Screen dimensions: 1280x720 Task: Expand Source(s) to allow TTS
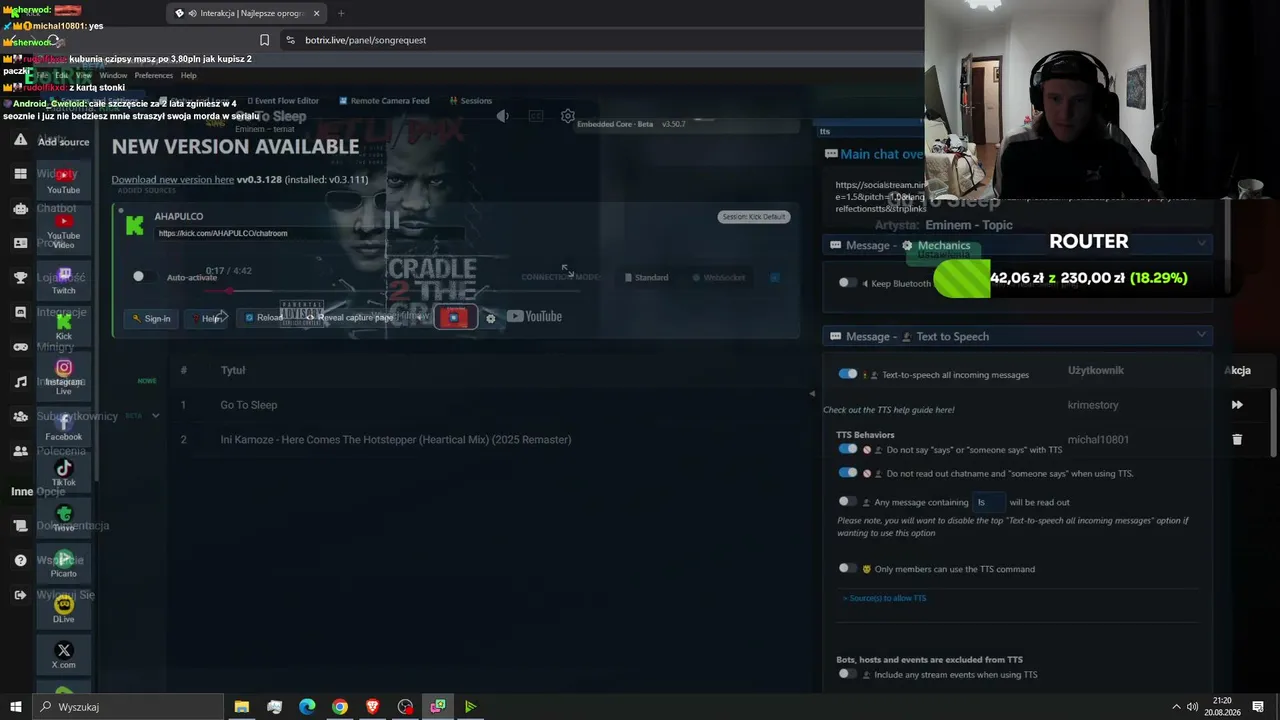(x=884, y=598)
